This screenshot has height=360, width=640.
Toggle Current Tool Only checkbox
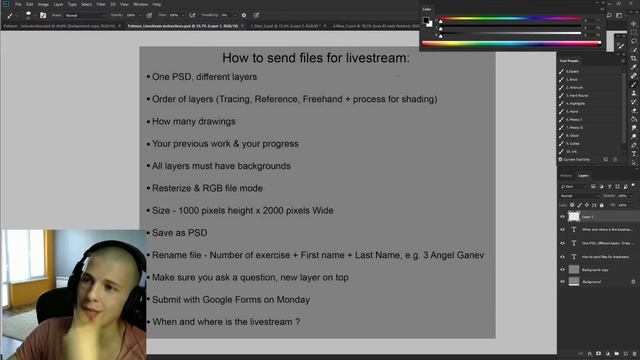(x=560, y=159)
